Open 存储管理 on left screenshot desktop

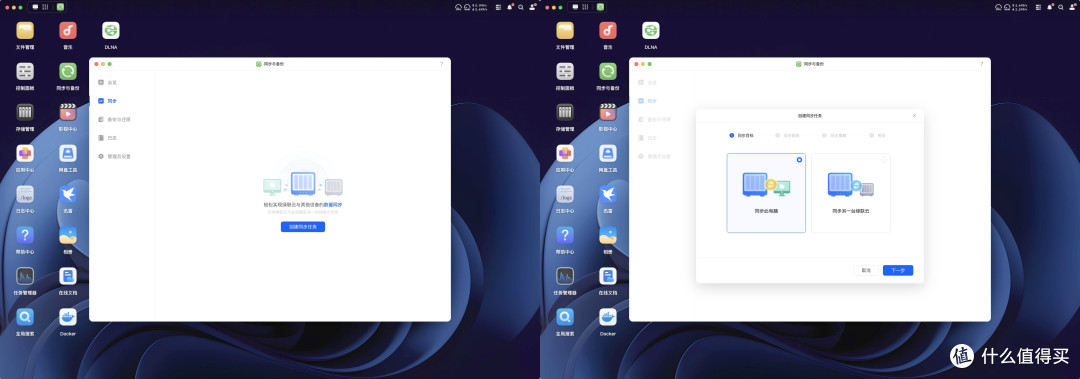coord(25,112)
